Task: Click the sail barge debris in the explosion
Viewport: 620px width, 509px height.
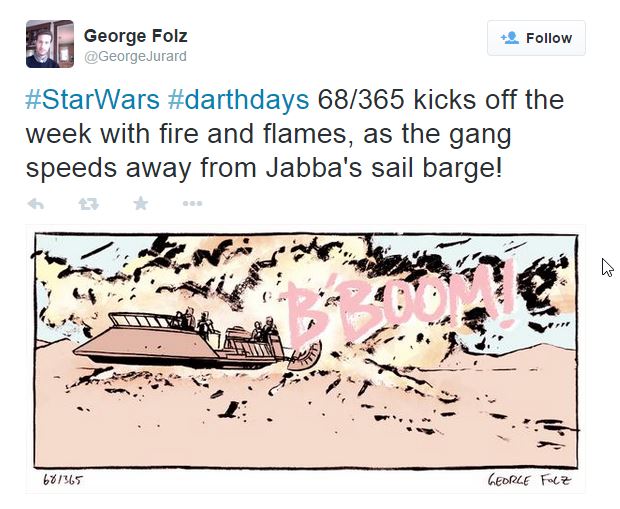Action: (x=304, y=356)
